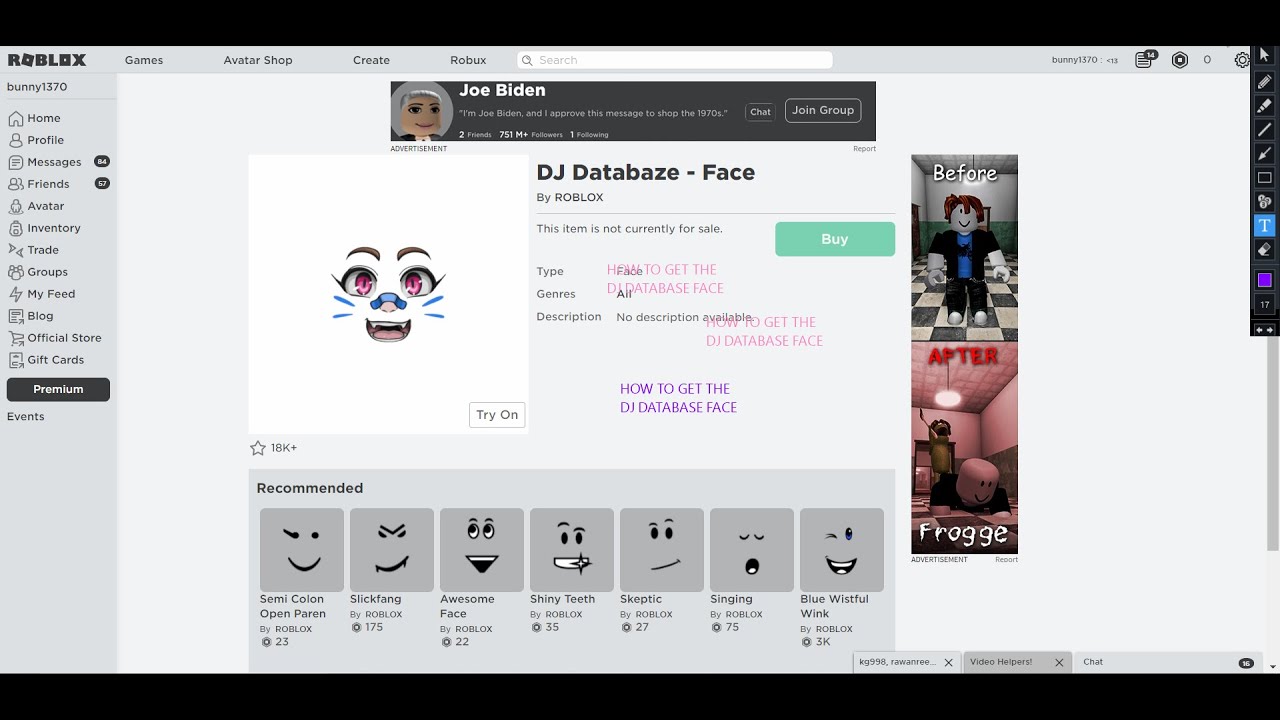Viewport: 1280px width, 720px height.
Task: Select the pencil drawing tool
Action: [x=1264, y=82]
